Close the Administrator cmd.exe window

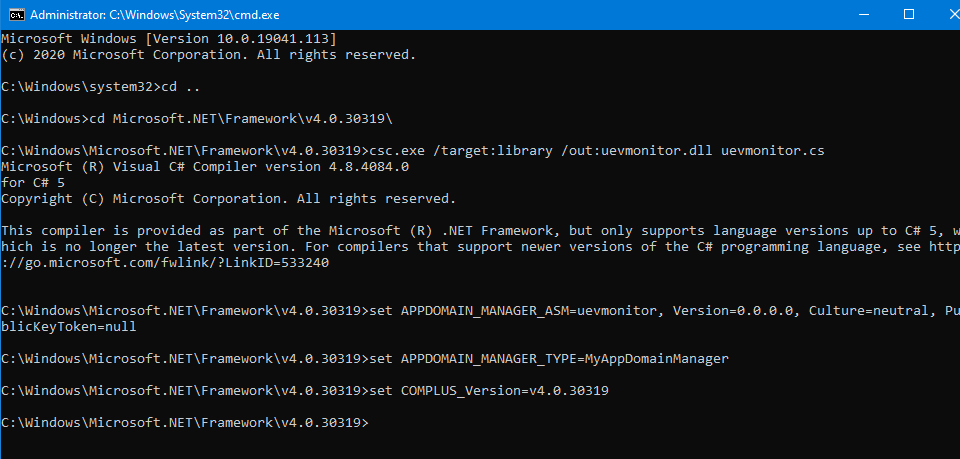941,14
